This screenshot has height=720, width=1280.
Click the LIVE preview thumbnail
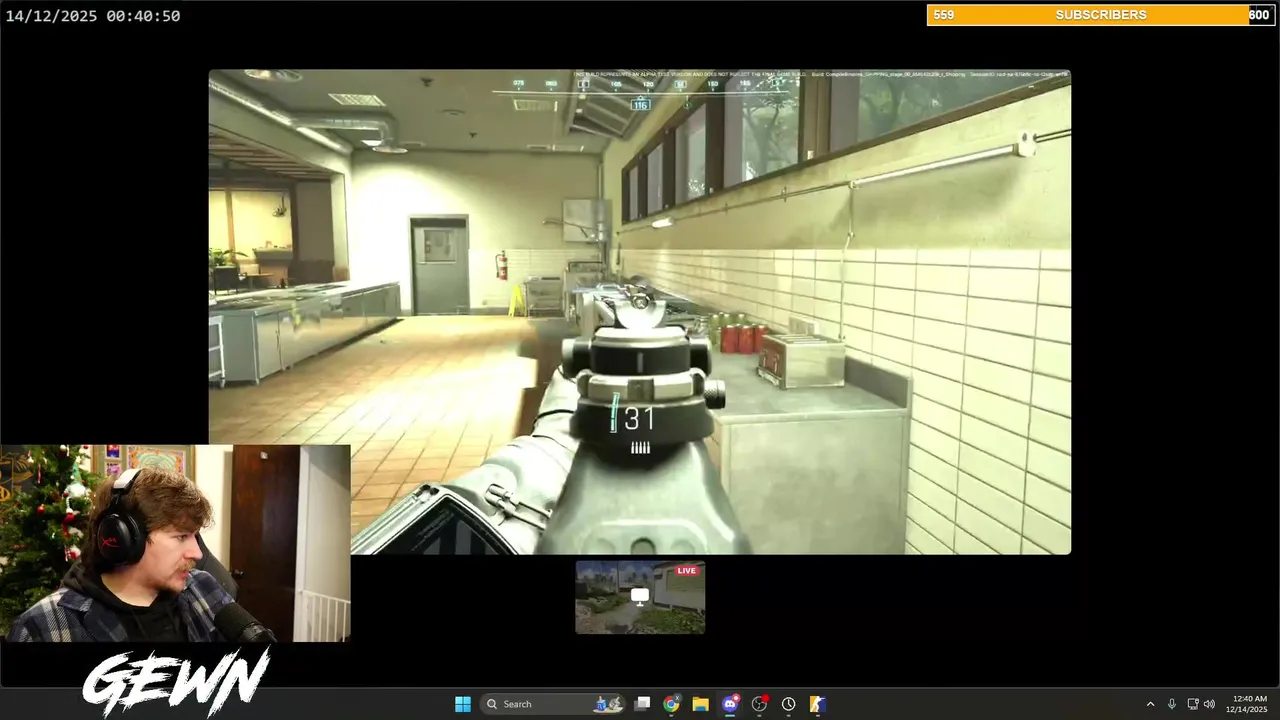click(640, 597)
